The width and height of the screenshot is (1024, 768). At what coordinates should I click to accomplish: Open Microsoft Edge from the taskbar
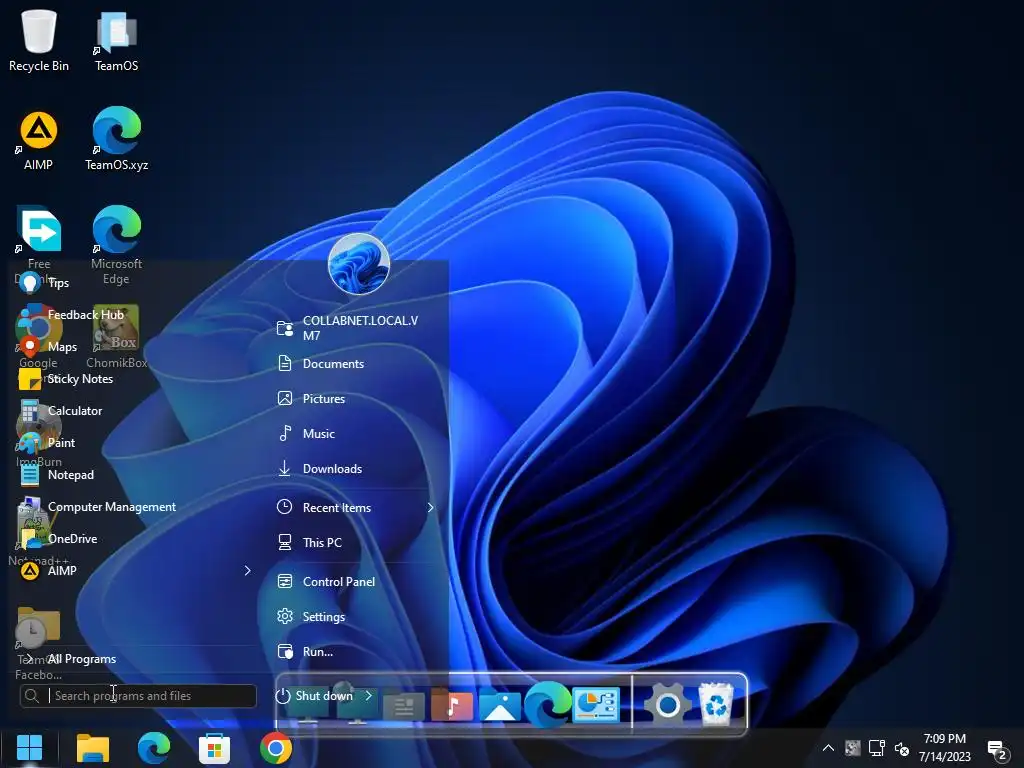pos(153,748)
